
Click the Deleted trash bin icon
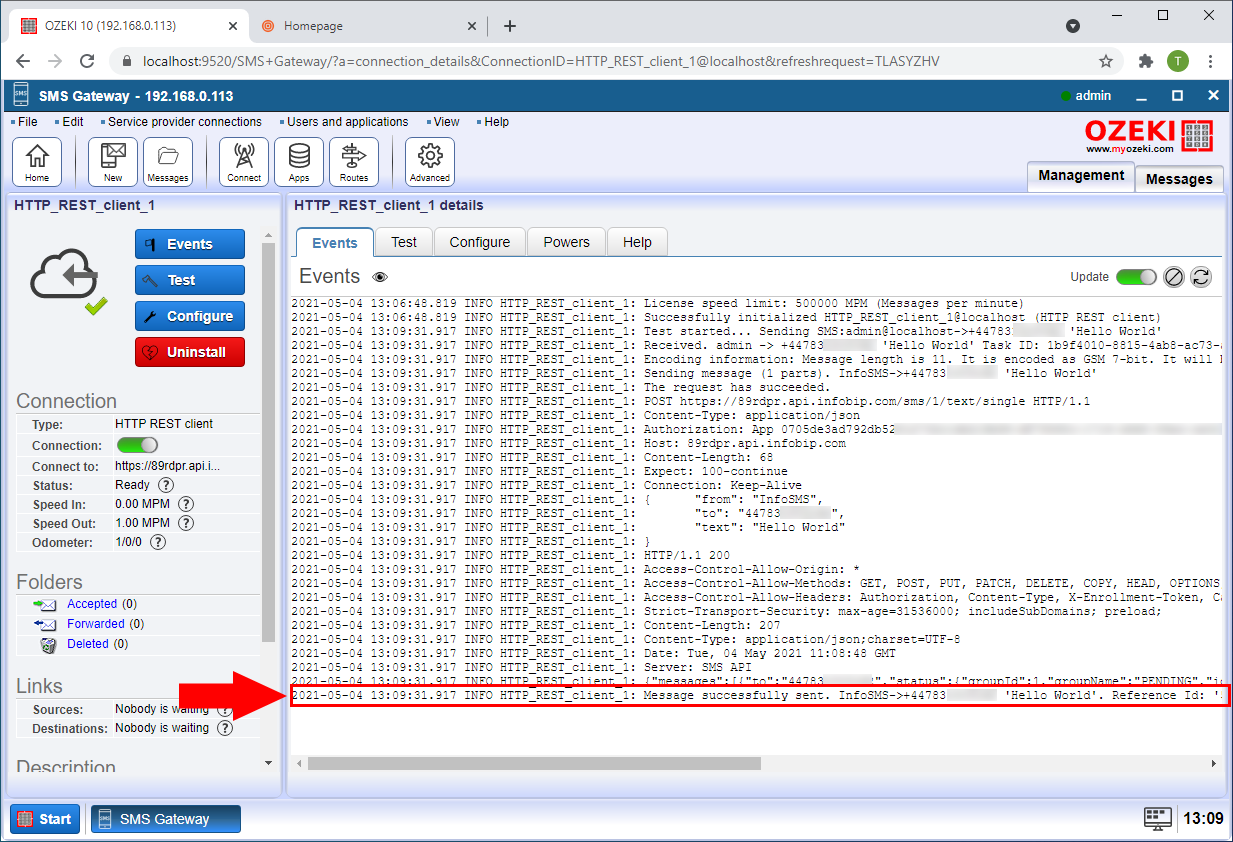[48, 644]
